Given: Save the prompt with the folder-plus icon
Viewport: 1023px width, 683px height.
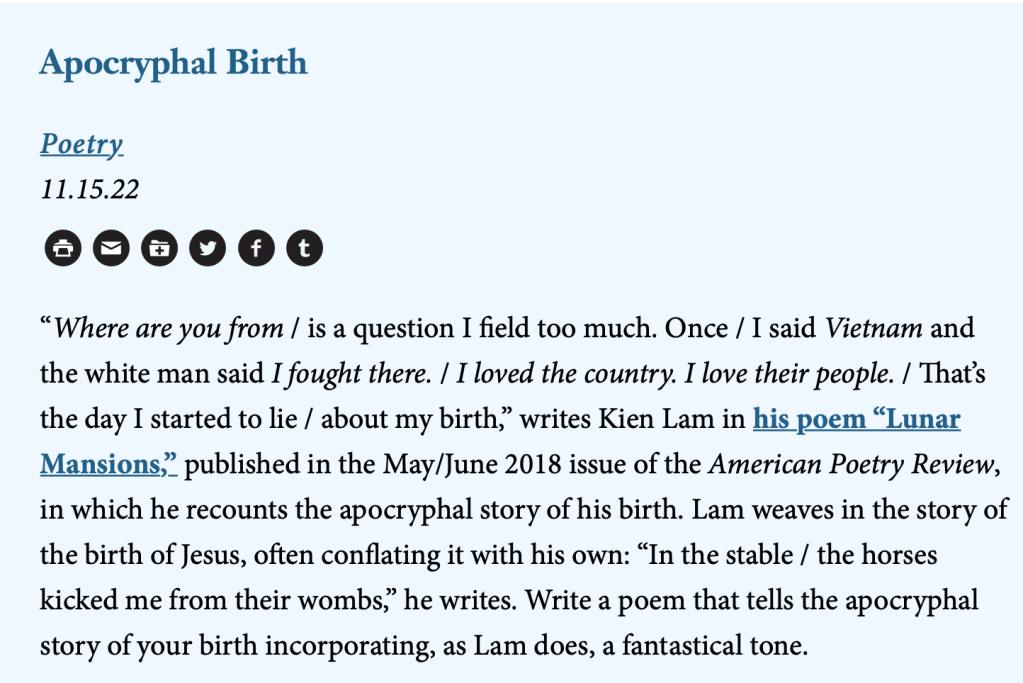Looking at the screenshot, I should tap(159, 248).
